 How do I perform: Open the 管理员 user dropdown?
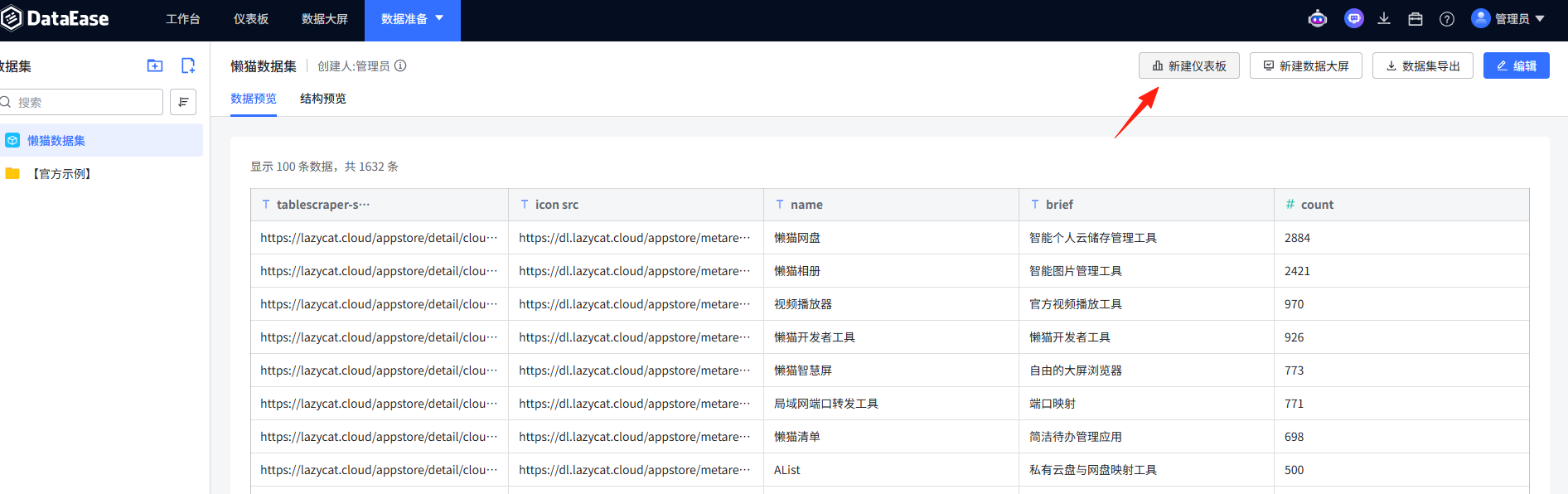pos(1508,19)
